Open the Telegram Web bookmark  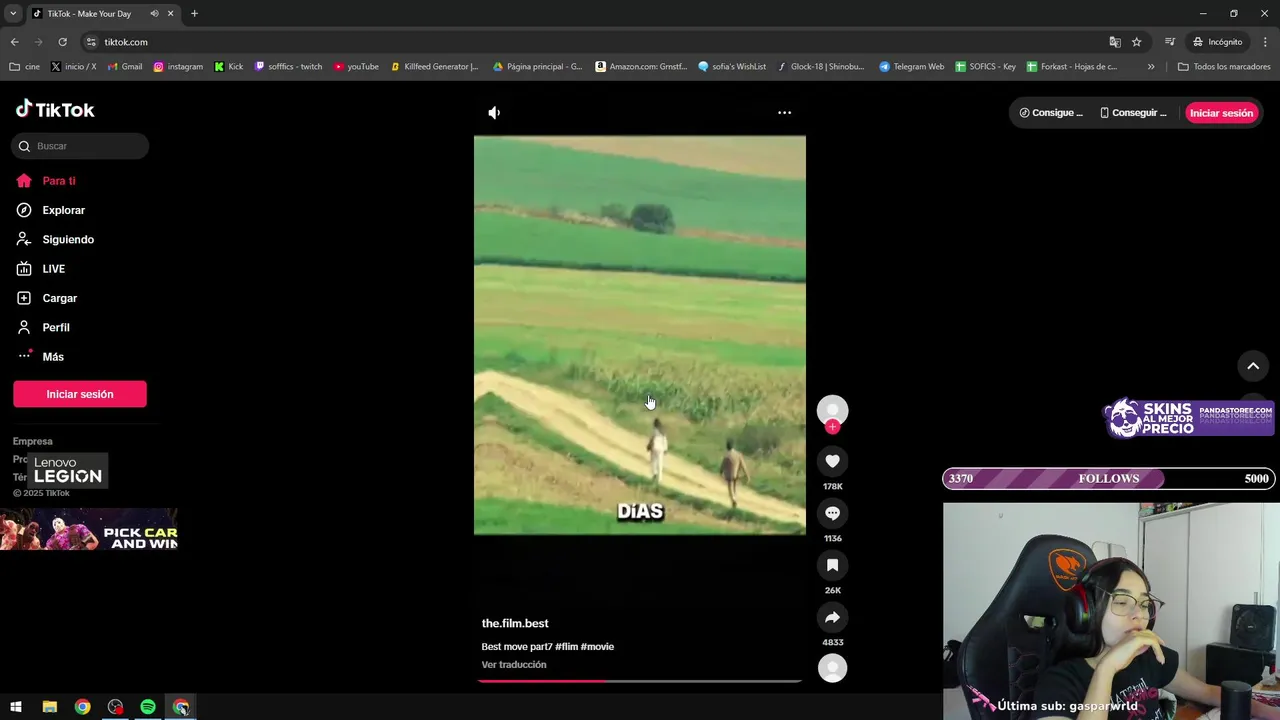pyautogui.click(x=911, y=67)
